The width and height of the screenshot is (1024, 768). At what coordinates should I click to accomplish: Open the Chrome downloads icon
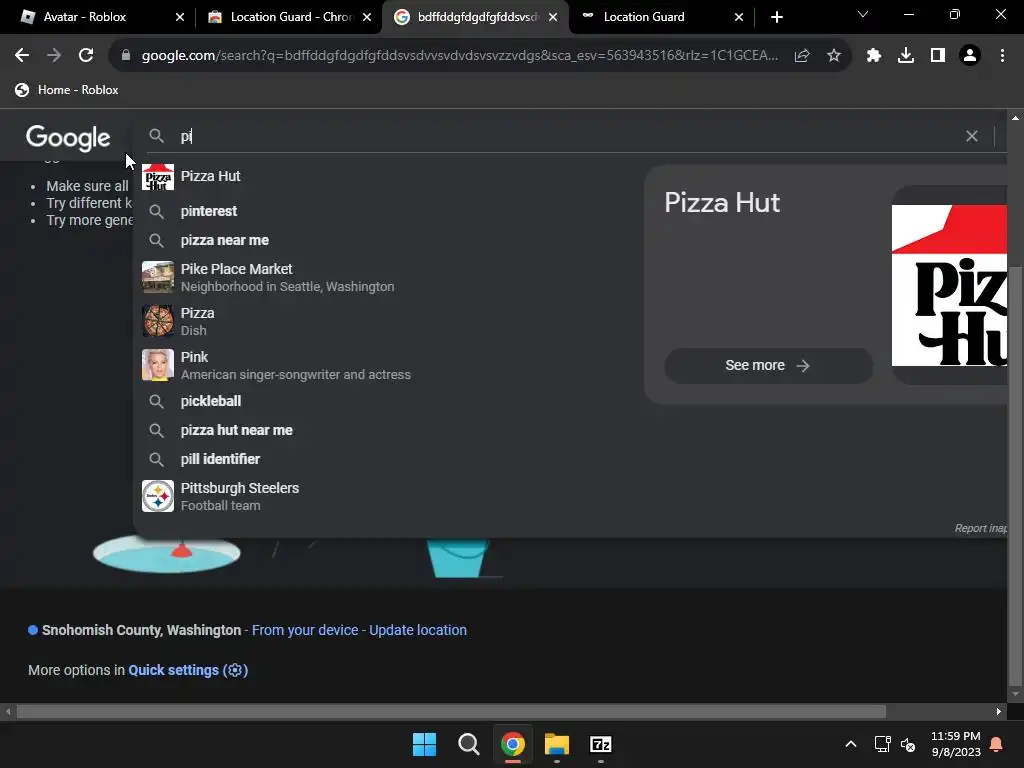[x=906, y=56]
